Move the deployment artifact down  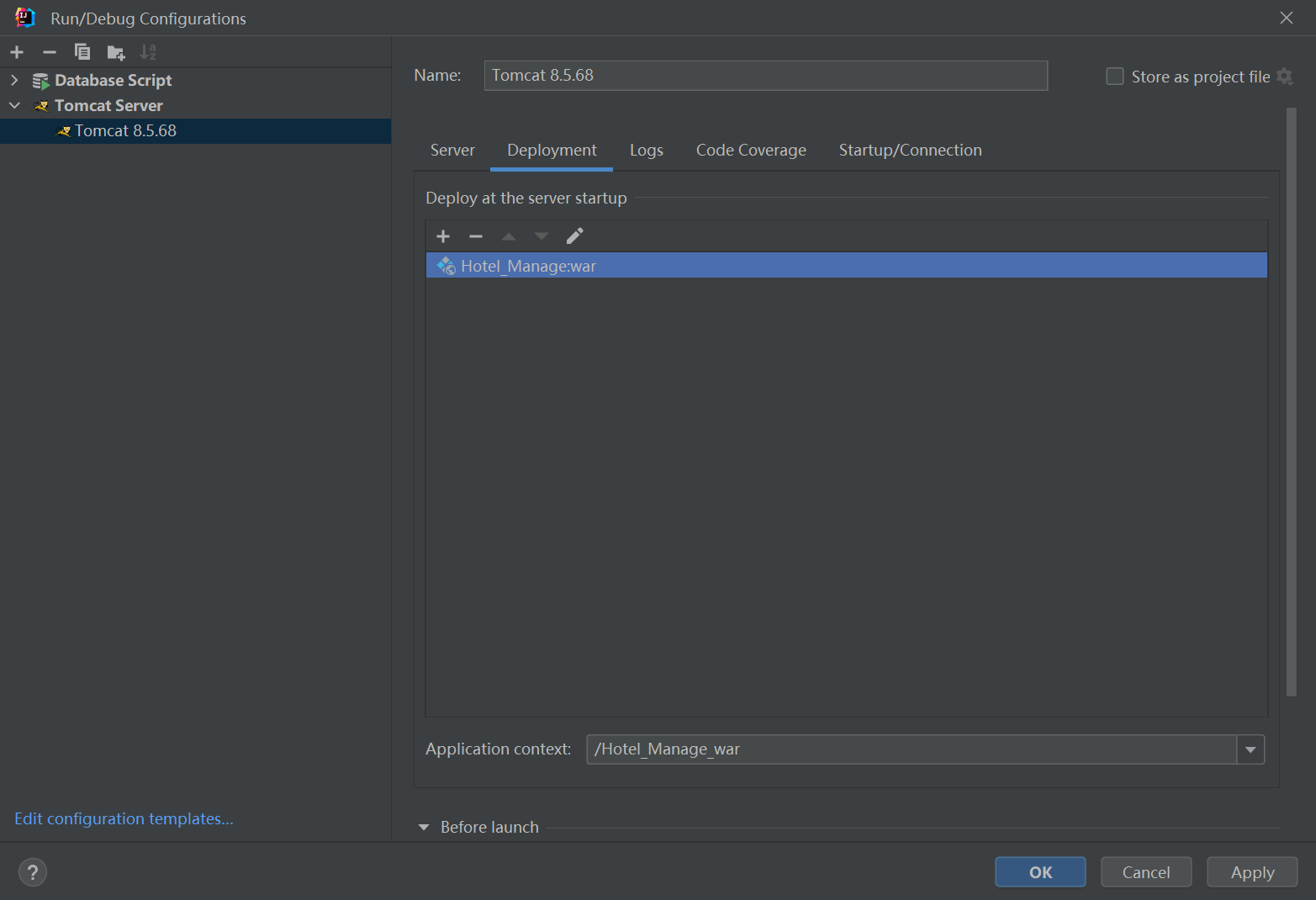pyautogui.click(x=542, y=236)
